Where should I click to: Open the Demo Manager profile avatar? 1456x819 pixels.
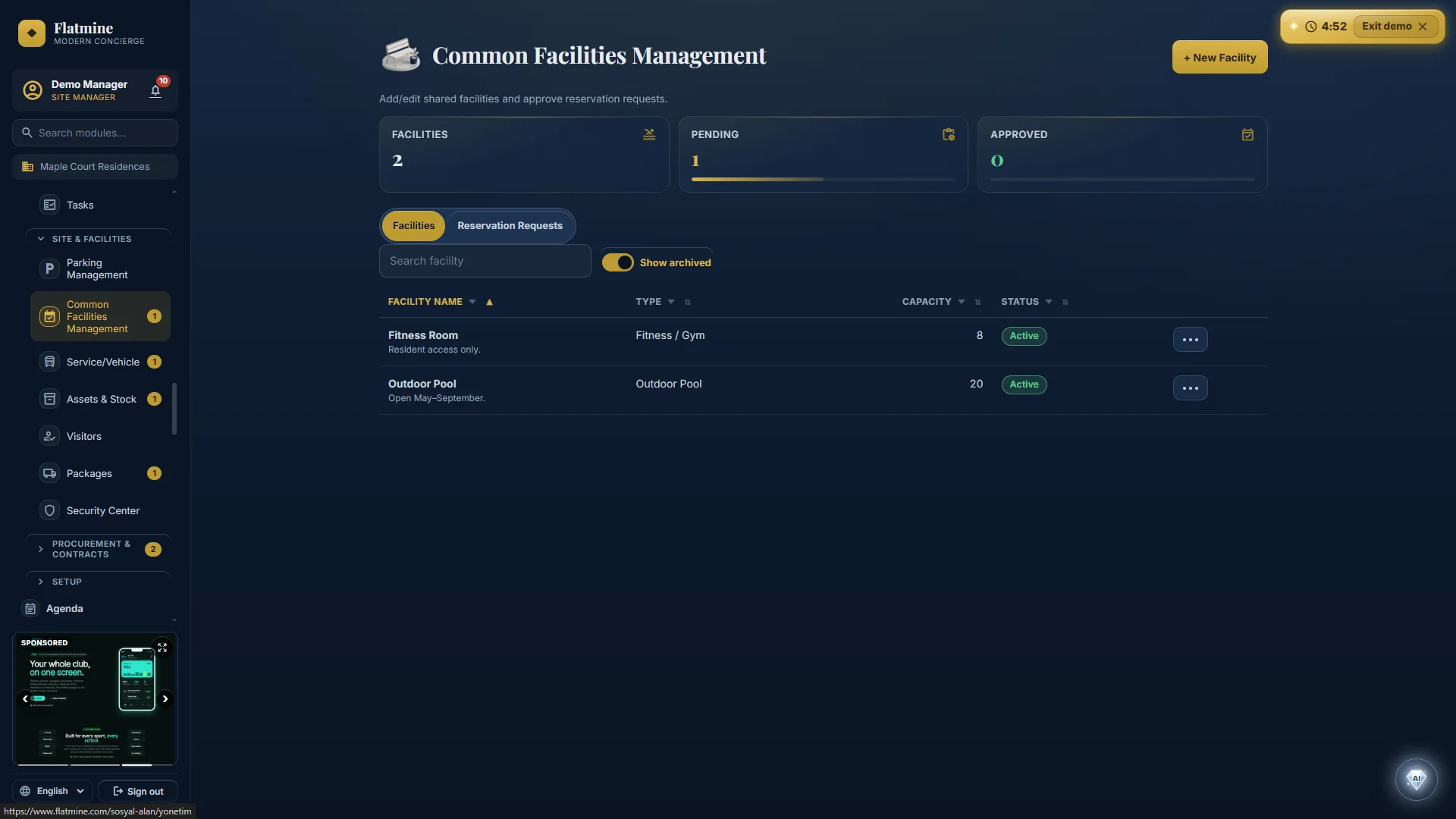pyautogui.click(x=33, y=90)
